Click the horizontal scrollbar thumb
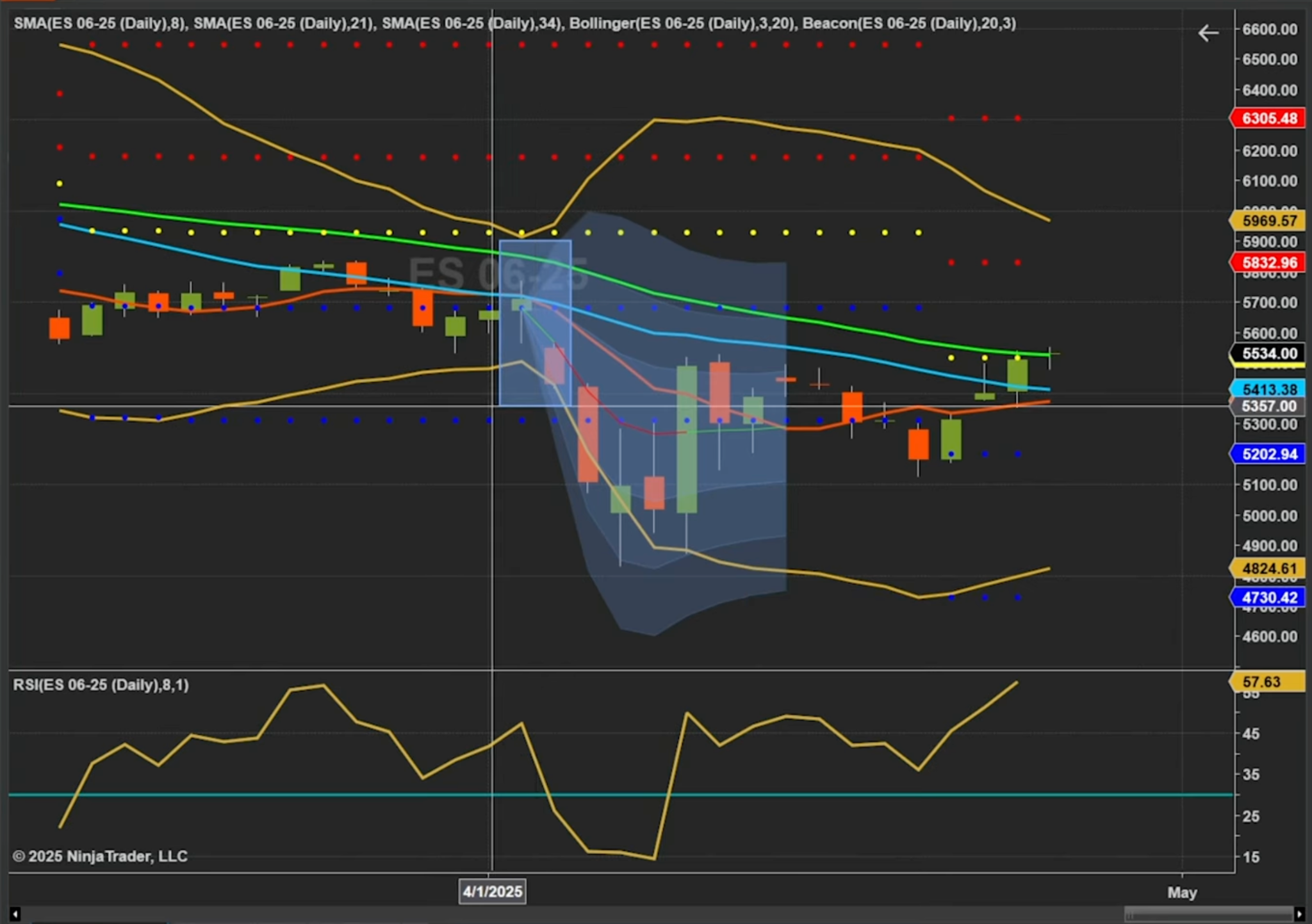Viewport: 1312px width, 924px height. coord(1208,914)
